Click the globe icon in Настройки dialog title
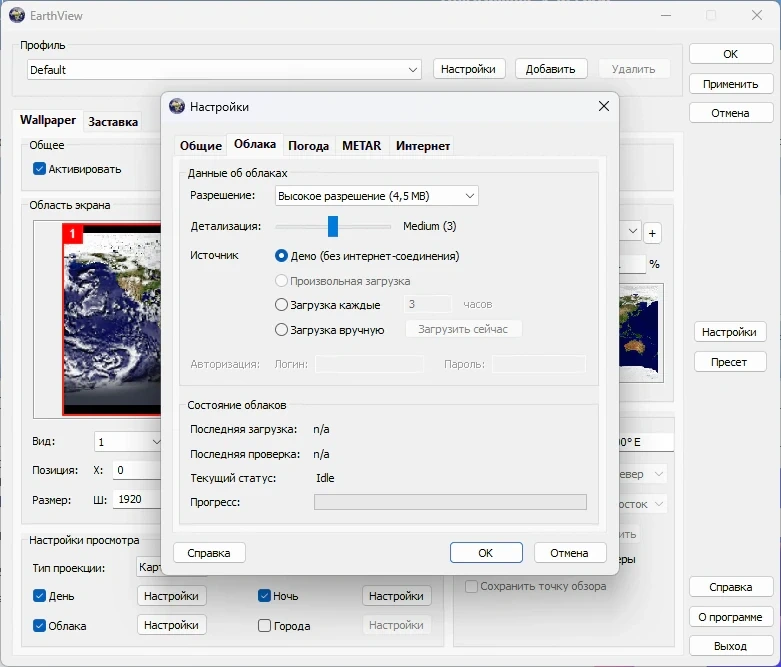Viewport: 781px width, 667px height. pyautogui.click(x=177, y=106)
